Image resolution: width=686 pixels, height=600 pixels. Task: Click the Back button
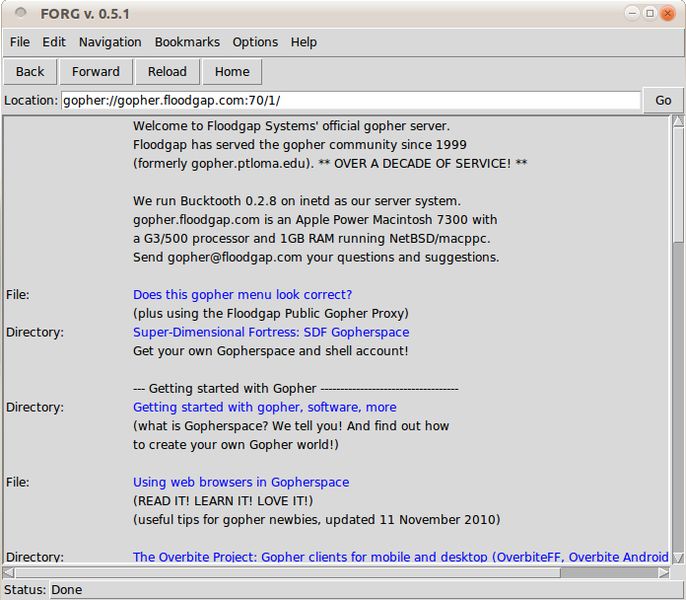point(30,72)
